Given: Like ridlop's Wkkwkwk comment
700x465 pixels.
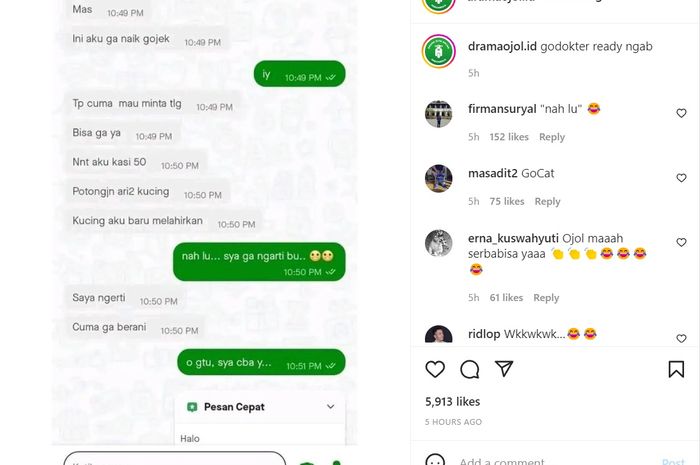Looking at the screenshot, I should [x=681, y=338].
